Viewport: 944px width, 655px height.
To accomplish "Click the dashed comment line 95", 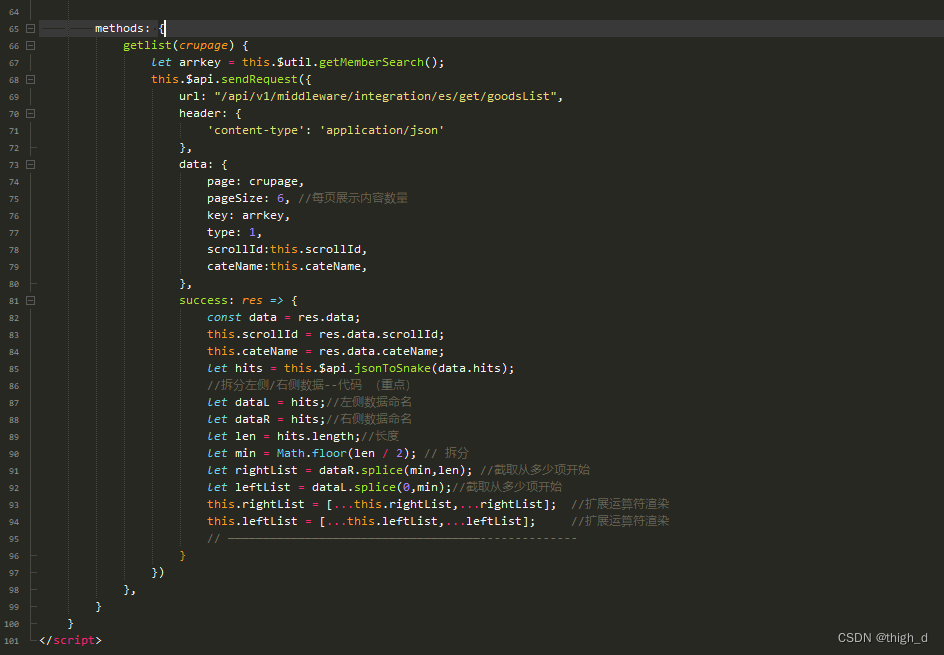I will click(x=392, y=538).
